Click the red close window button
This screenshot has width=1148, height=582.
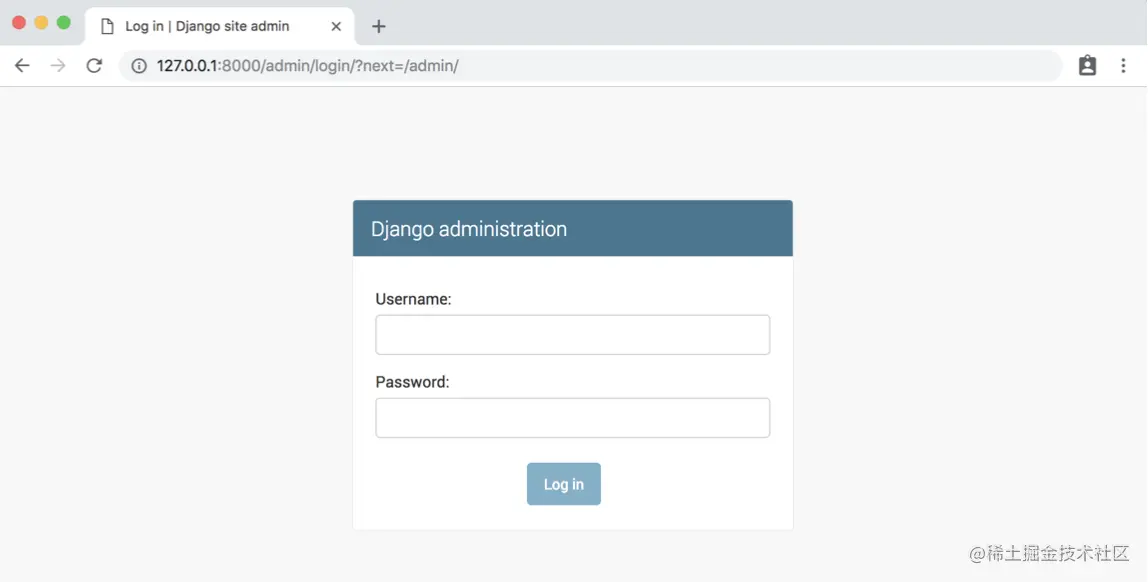[19, 23]
